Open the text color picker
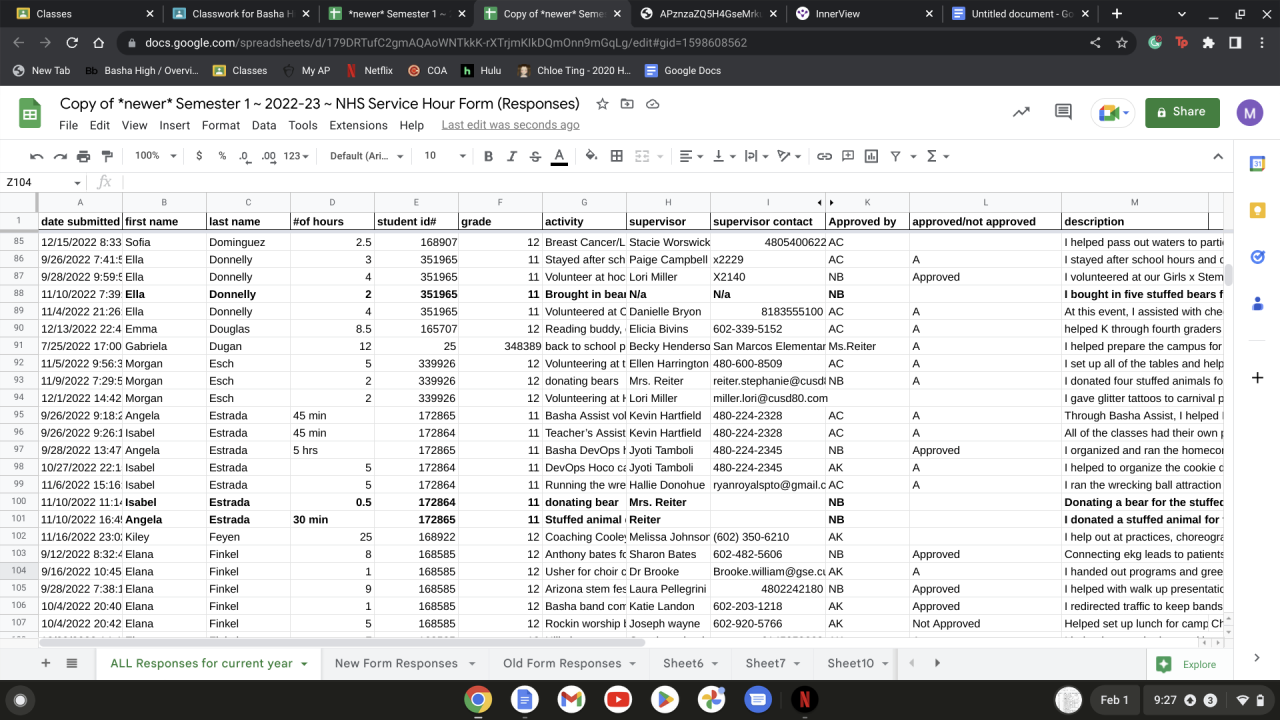1280x720 pixels. (559, 156)
